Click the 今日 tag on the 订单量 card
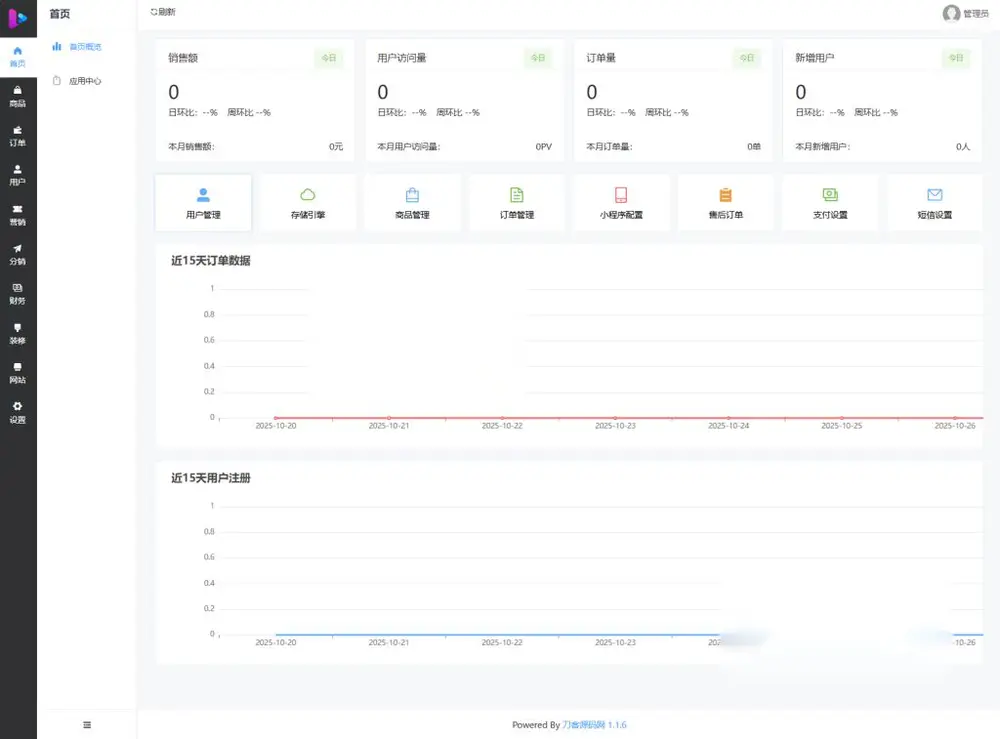 [747, 58]
